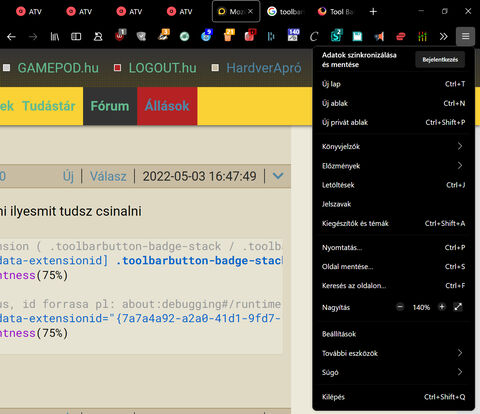This screenshot has width=480, height=414.
Task: Increase zoom with the plus button
Action: click(442, 307)
